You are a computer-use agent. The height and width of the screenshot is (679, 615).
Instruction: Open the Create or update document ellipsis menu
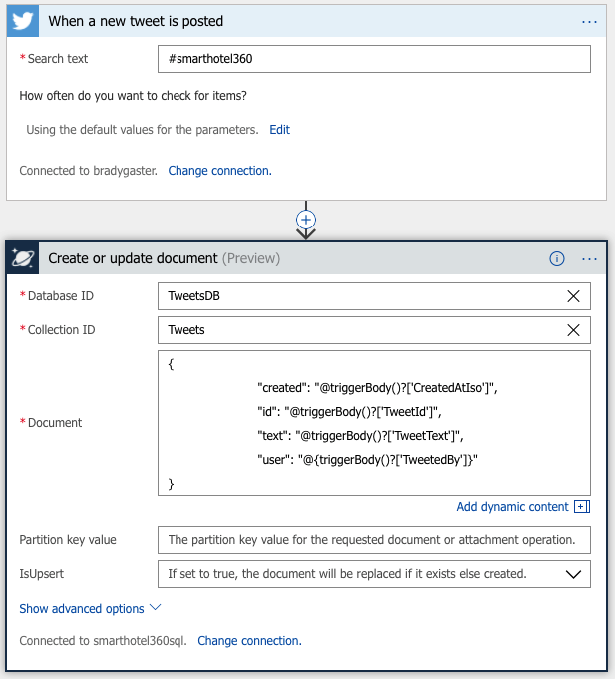[589, 259]
